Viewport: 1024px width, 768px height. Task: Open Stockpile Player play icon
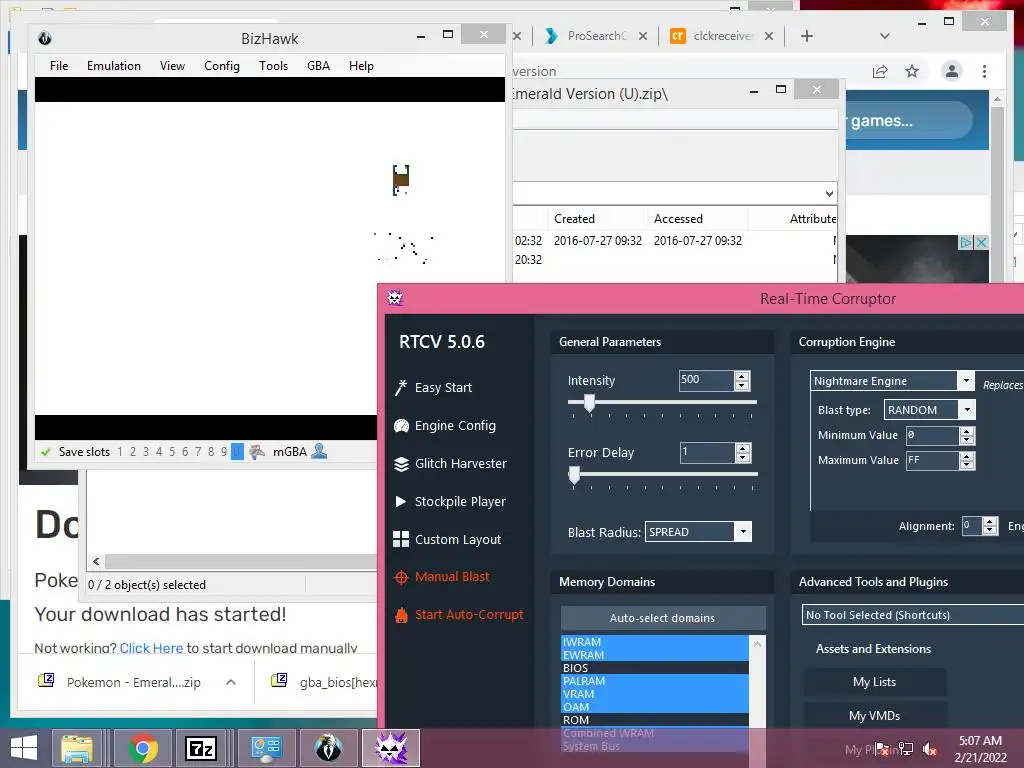tap(401, 502)
